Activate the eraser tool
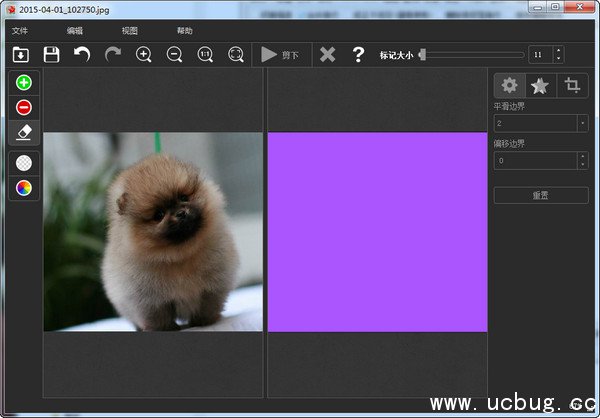Viewport: 600px width, 418px height. coord(24,132)
